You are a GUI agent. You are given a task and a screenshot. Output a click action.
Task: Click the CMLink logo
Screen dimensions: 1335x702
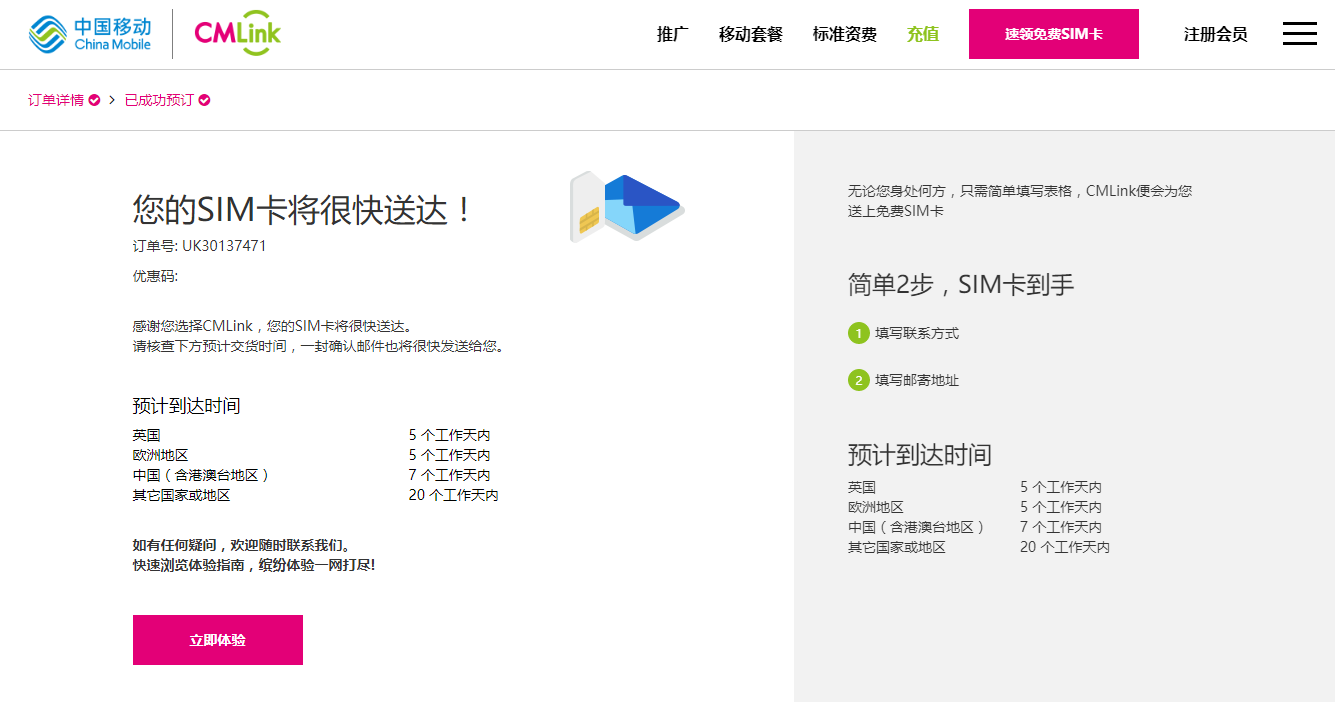tap(237, 33)
